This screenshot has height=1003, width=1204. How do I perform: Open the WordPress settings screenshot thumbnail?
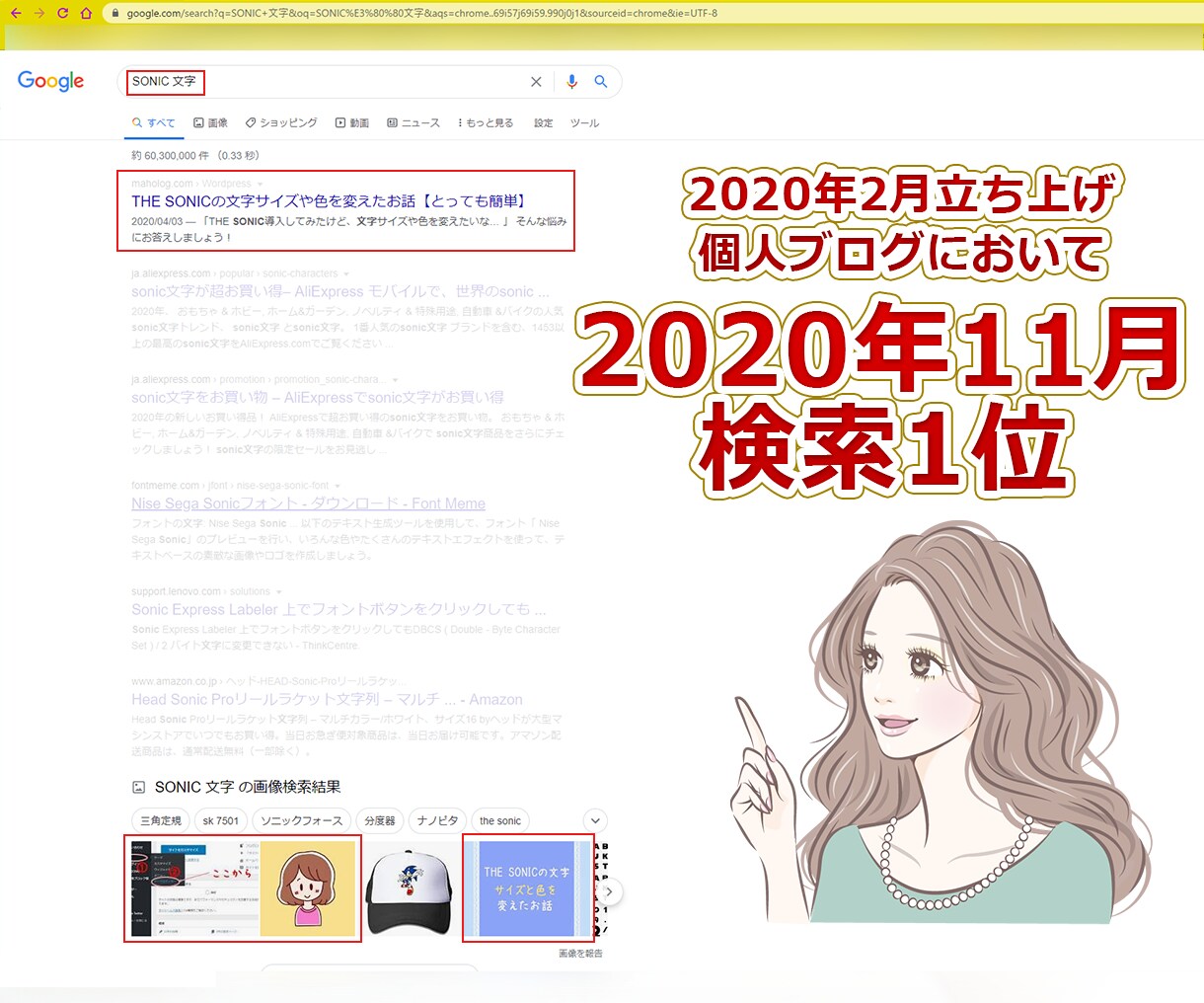[x=195, y=888]
